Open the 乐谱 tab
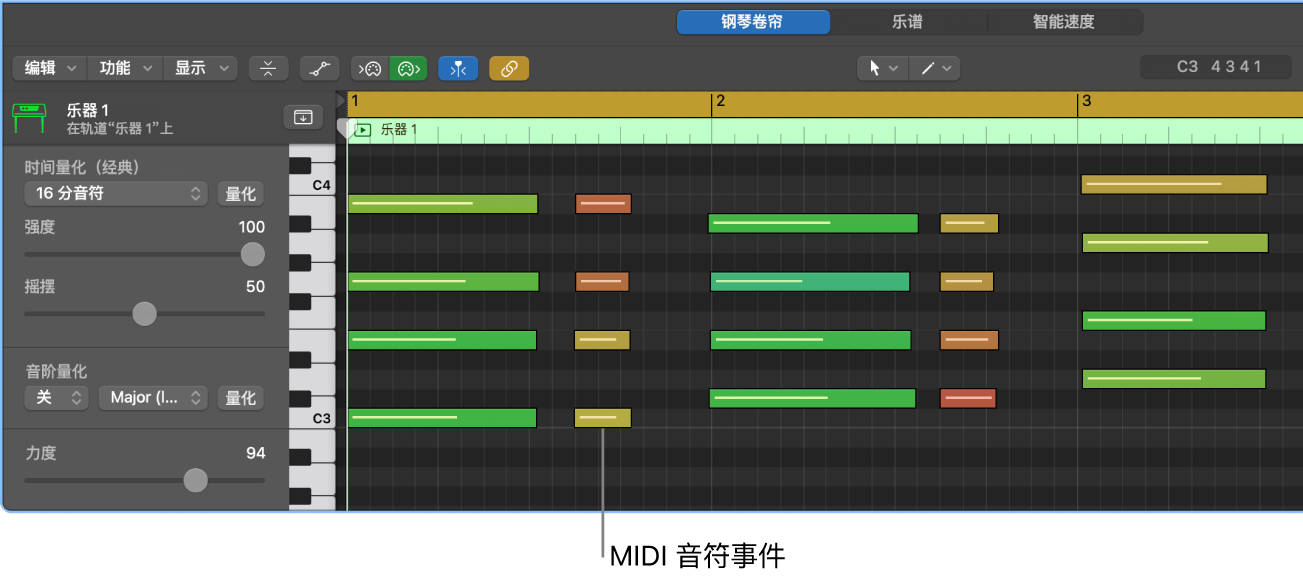The width and height of the screenshot is (1303, 577). (x=908, y=22)
